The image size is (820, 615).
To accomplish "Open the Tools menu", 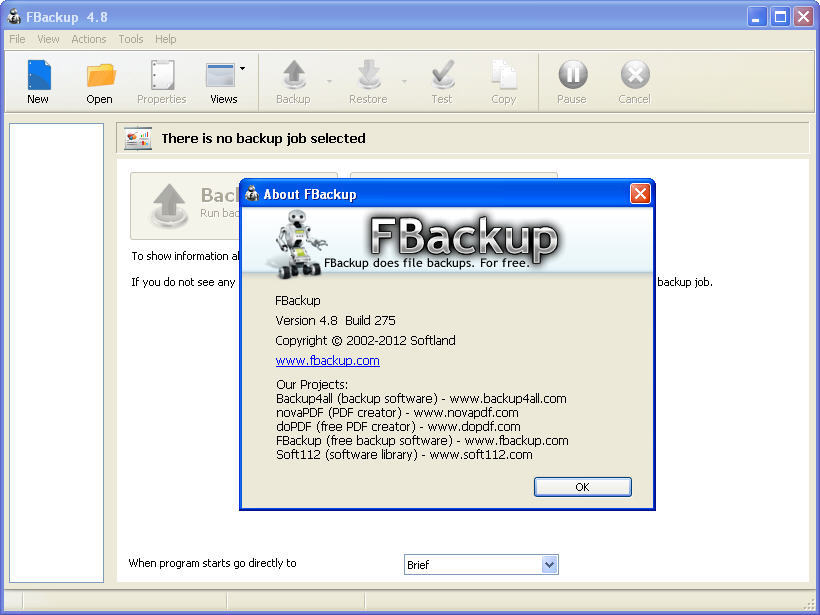I will tap(131, 39).
